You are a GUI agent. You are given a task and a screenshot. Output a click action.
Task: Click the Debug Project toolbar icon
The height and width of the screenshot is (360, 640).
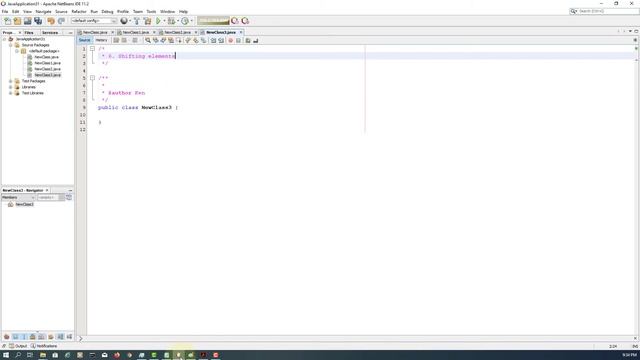pyautogui.click(x=171, y=21)
